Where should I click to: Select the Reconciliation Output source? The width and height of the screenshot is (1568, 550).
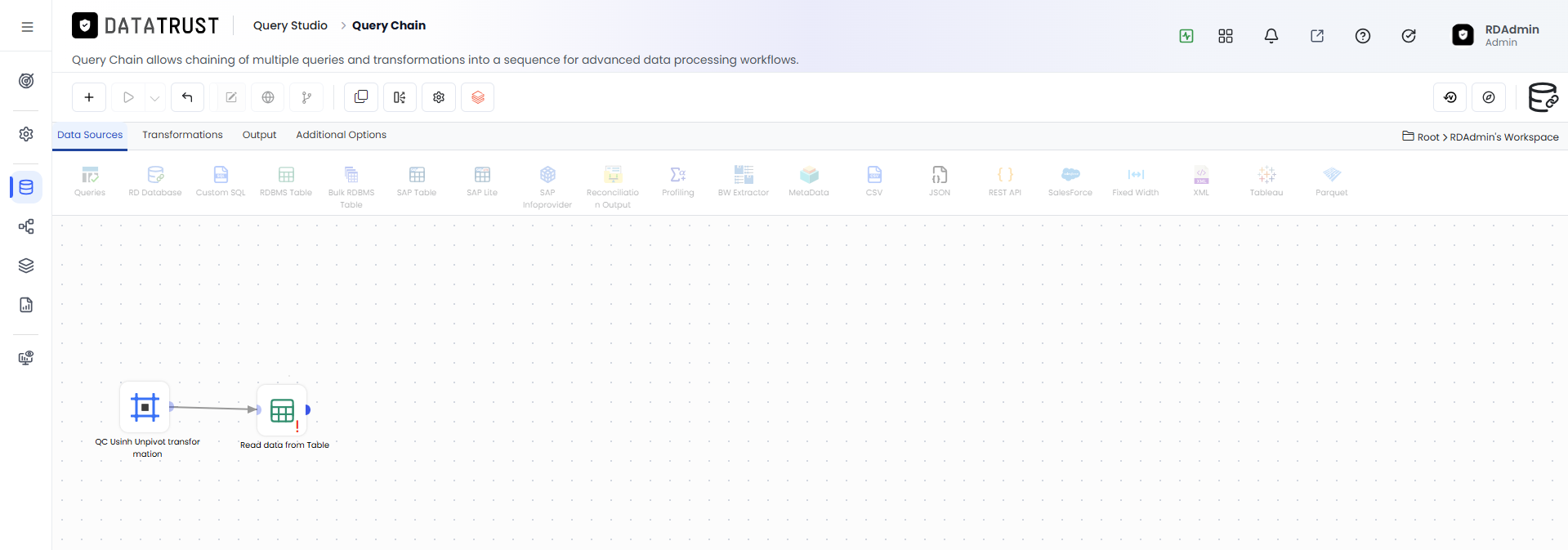click(x=613, y=187)
